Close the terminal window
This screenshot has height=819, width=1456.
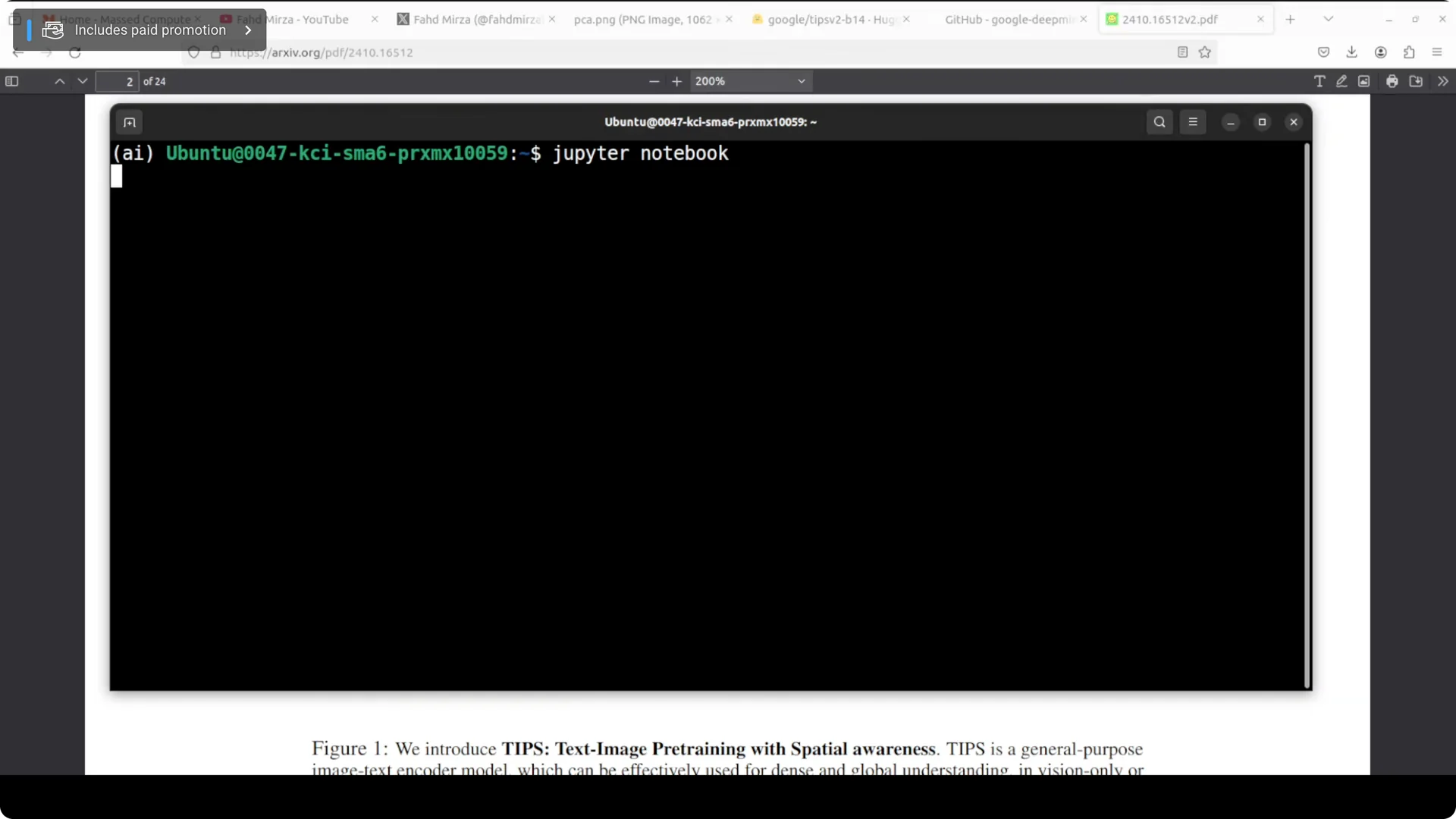(x=1294, y=122)
